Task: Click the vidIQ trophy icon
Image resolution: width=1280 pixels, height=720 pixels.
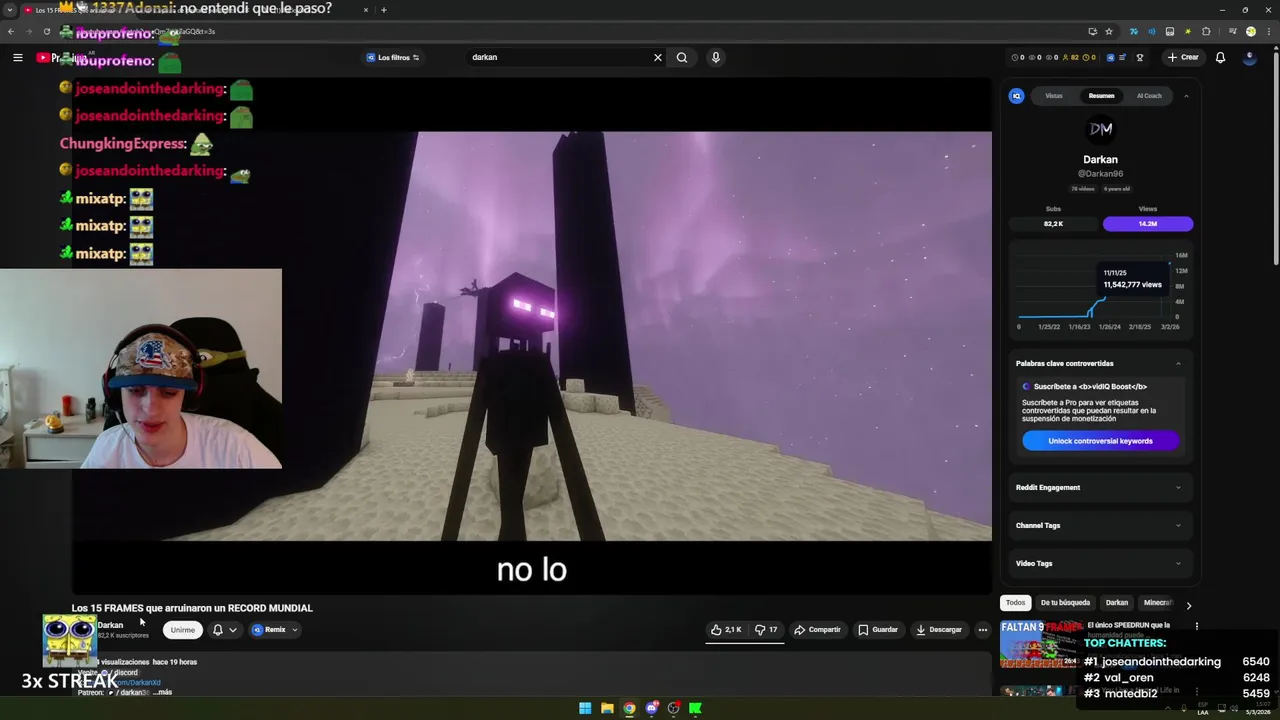Action: (1139, 57)
